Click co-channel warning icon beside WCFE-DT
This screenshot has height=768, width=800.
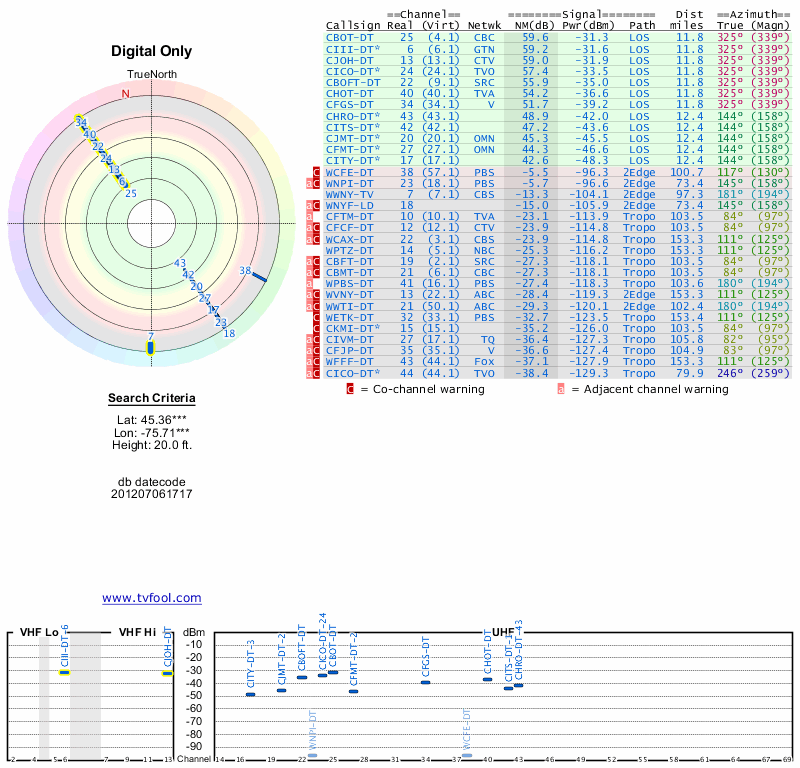(317, 172)
